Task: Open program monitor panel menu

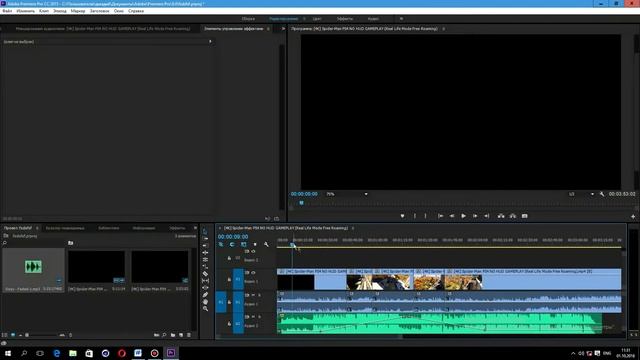Action: pos(444,29)
